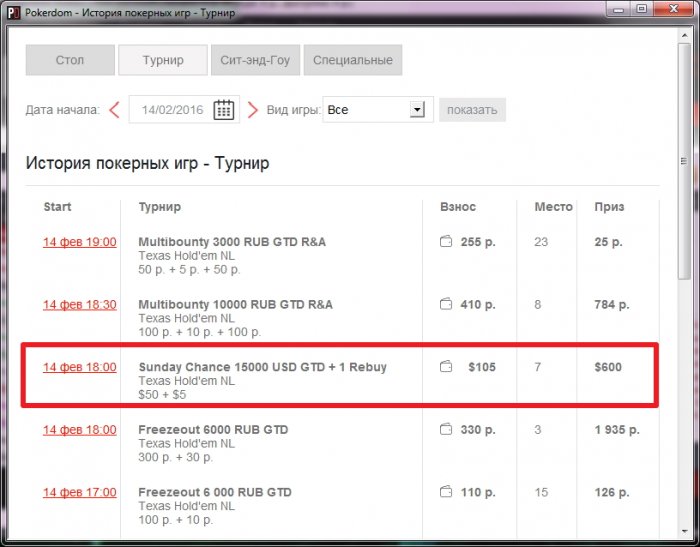This screenshot has height=547, width=700.
Task: Select Sunday Chance 15000 USD GTD title
Action: click(262, 367)
